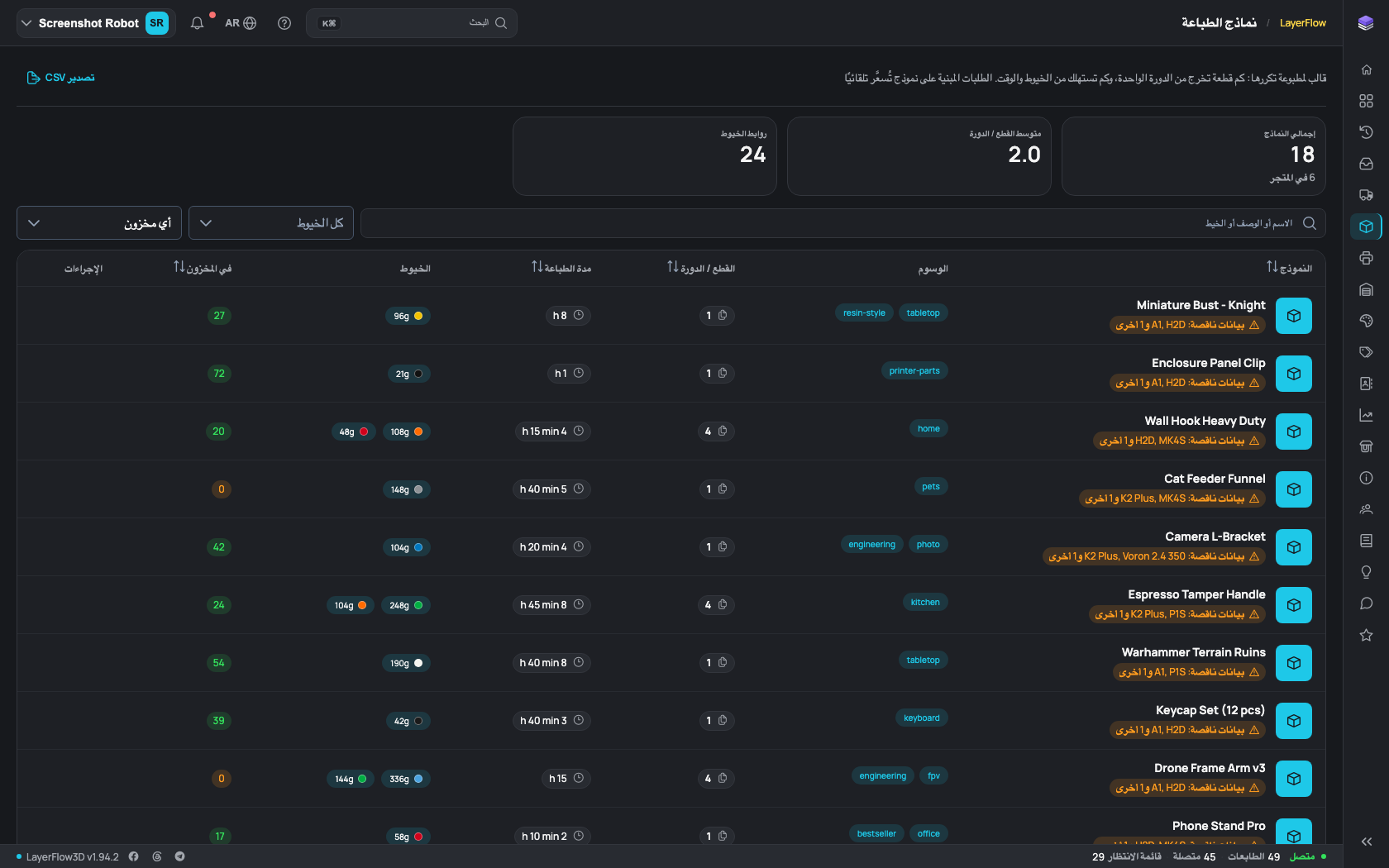This screenshot has height=868, width=1389.
Task: Open the lightbulb ideas icon in sidebar
Action: click(x=1366, y=572)
